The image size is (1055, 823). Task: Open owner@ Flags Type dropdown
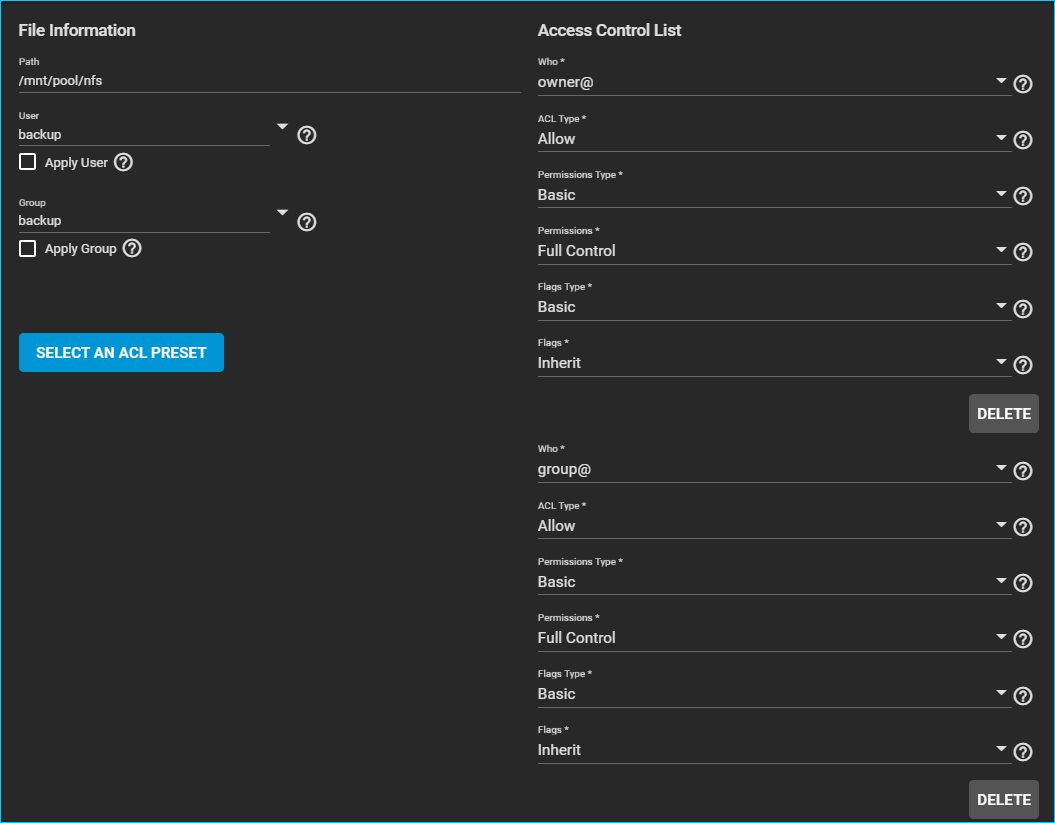pos(774,307)
